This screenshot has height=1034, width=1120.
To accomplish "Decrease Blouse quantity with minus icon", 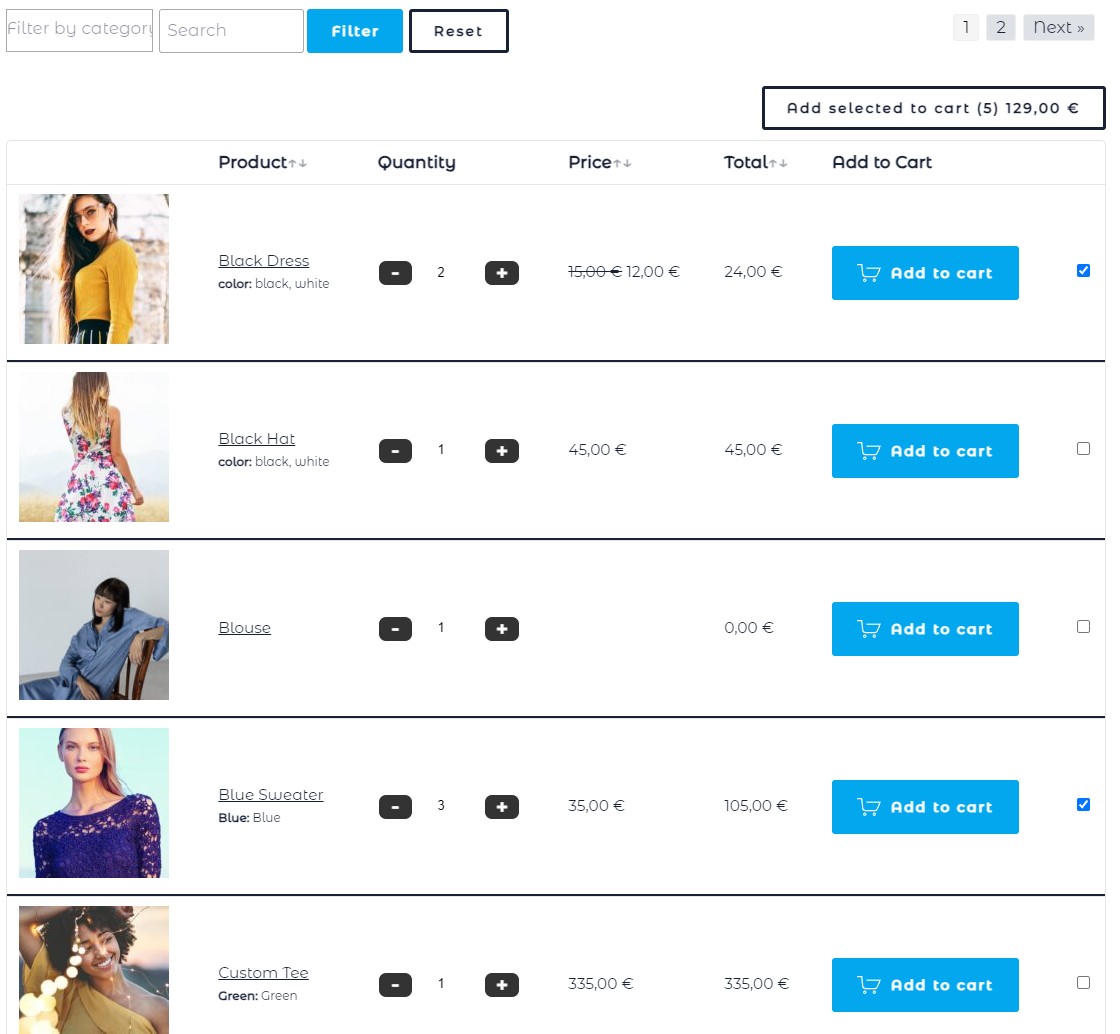I will coord(395,628).
